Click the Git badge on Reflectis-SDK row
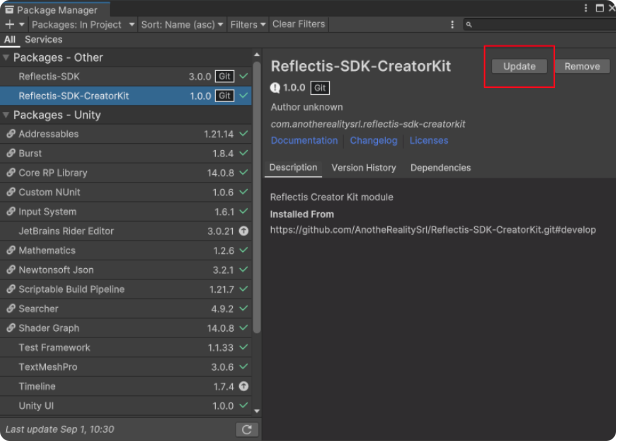 (225, 76)
